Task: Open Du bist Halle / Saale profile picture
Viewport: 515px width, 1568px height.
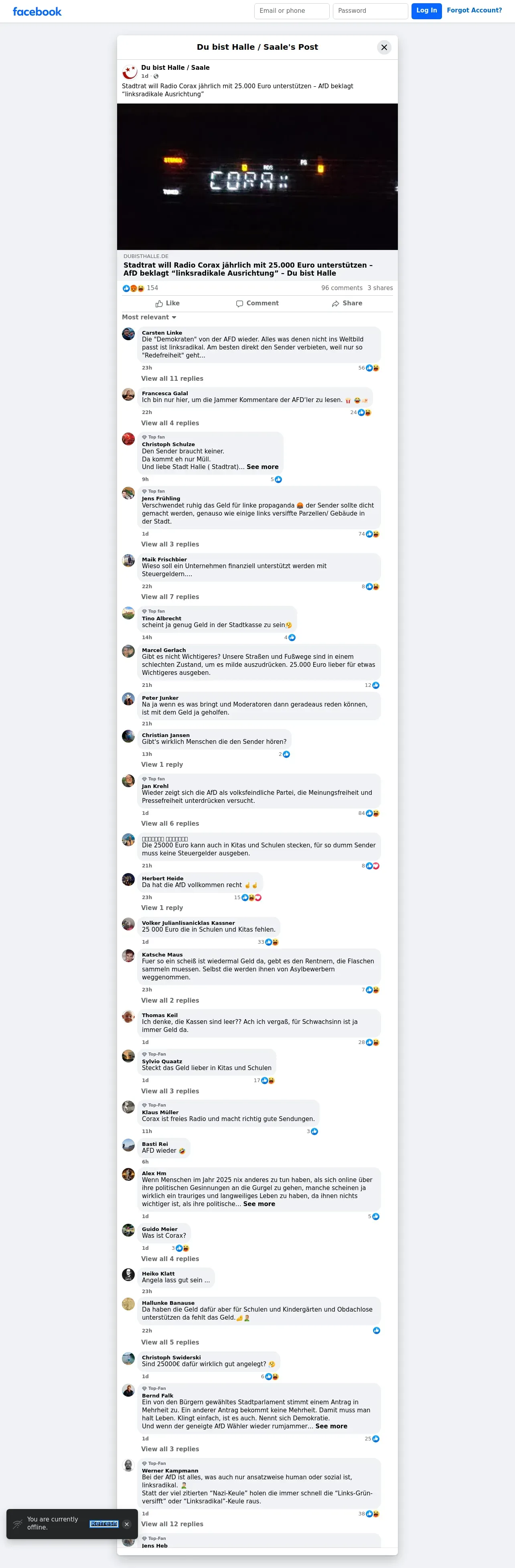Action: (130, 72)
